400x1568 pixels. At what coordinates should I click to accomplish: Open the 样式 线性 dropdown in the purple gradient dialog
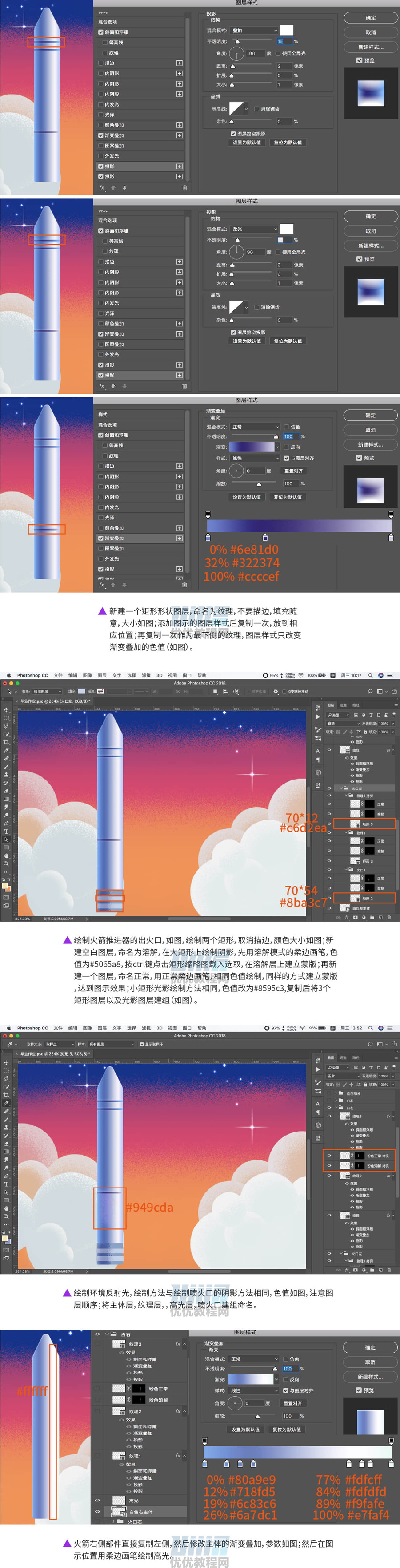tap(256, 458)
